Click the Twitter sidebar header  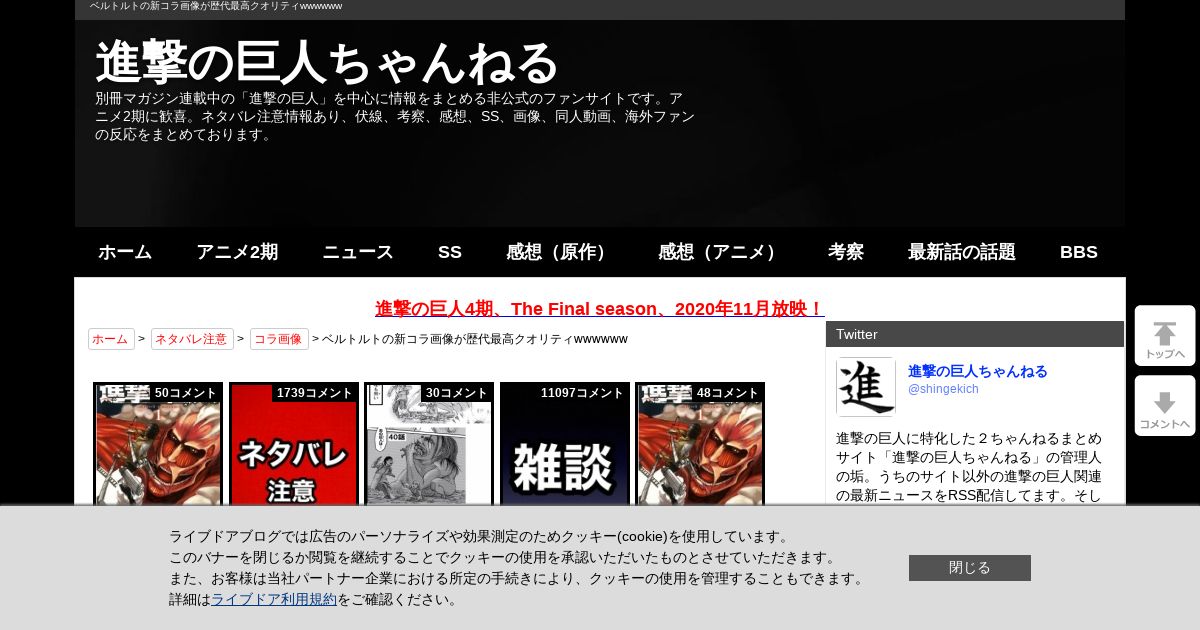975,334
